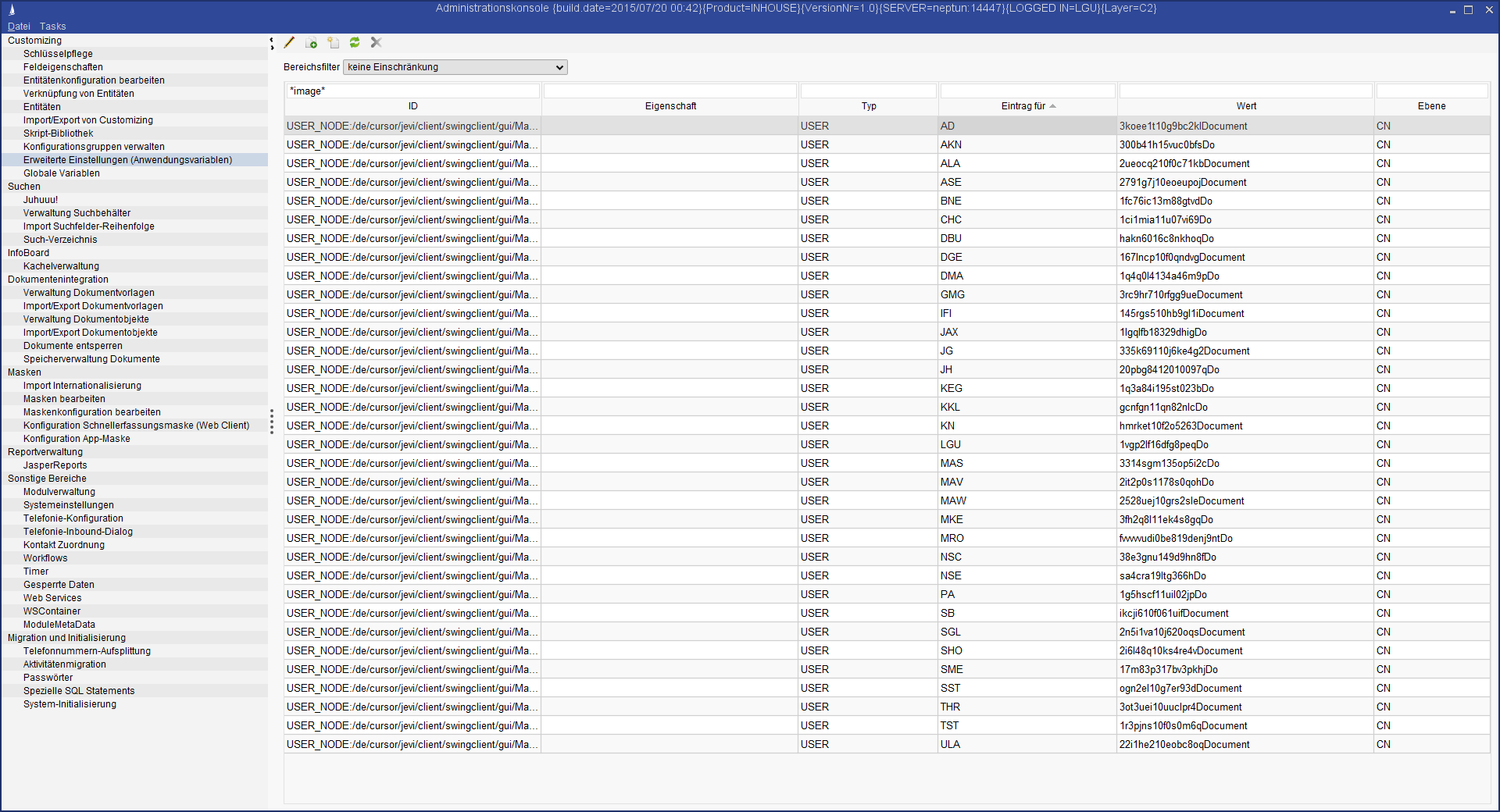Click the gray X delete icon

tap(376, 43)
